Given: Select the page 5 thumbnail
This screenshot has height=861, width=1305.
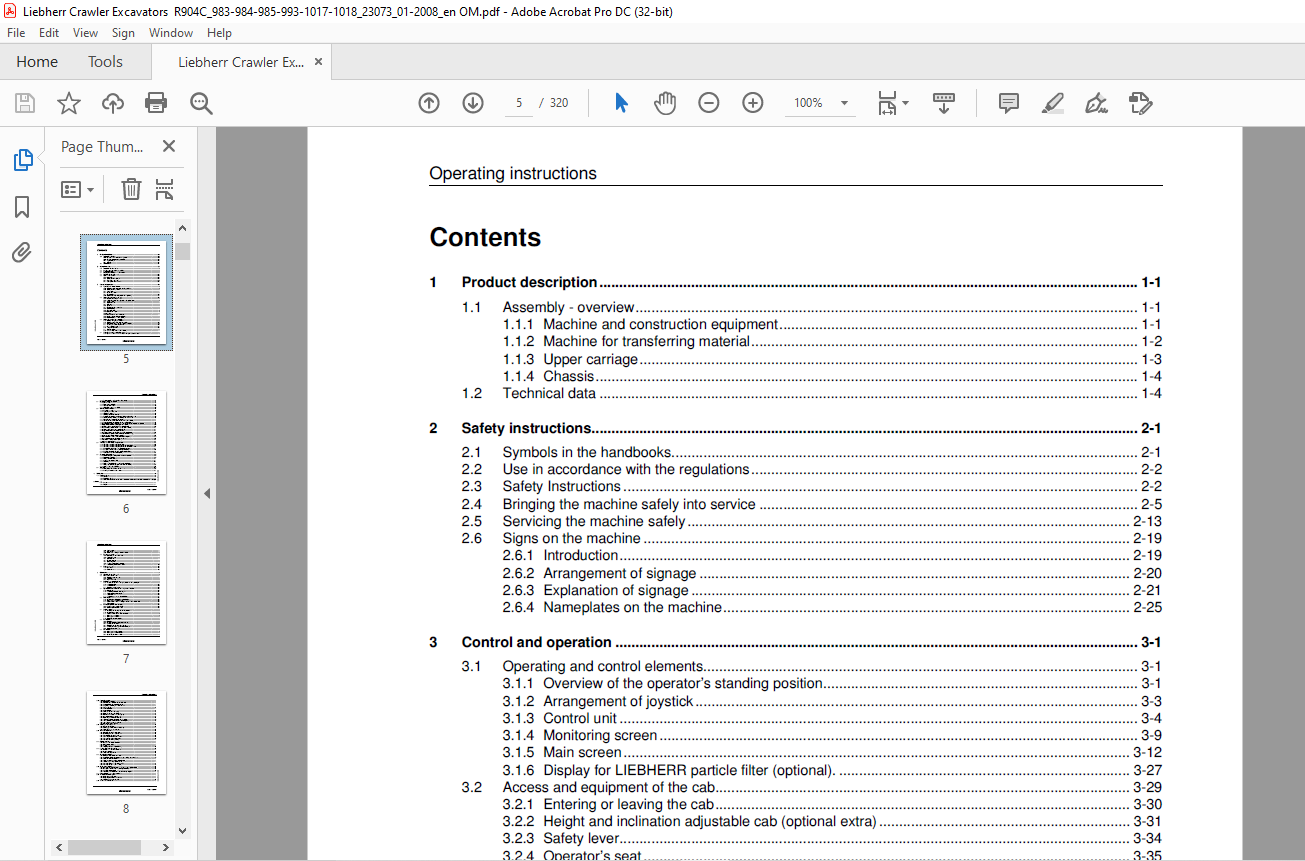Looking at the screenshot, I should (126, 293).
